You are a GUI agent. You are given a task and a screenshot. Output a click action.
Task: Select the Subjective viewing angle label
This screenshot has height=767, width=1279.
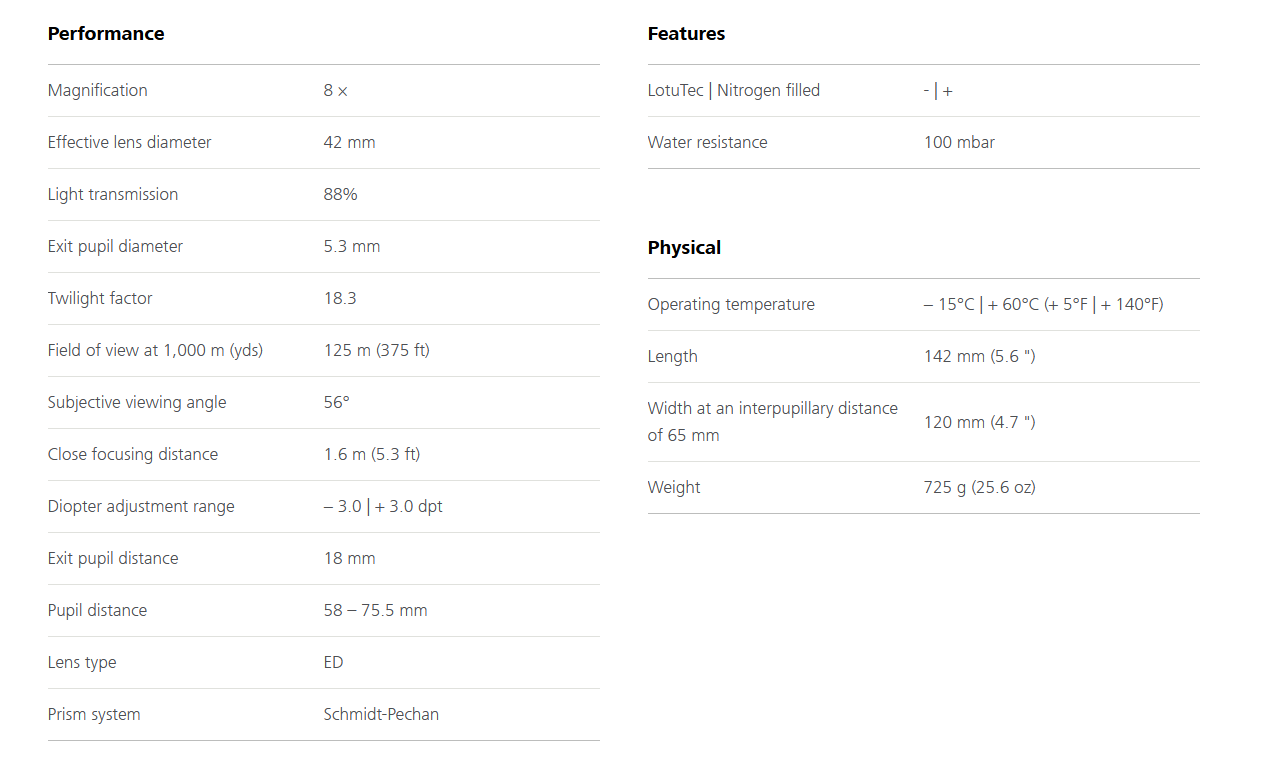click(137, 403)
